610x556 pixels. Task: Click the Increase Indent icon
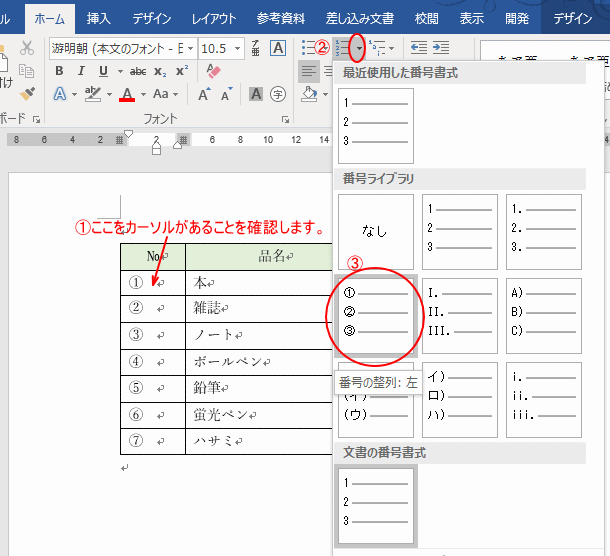click(441, 48)
